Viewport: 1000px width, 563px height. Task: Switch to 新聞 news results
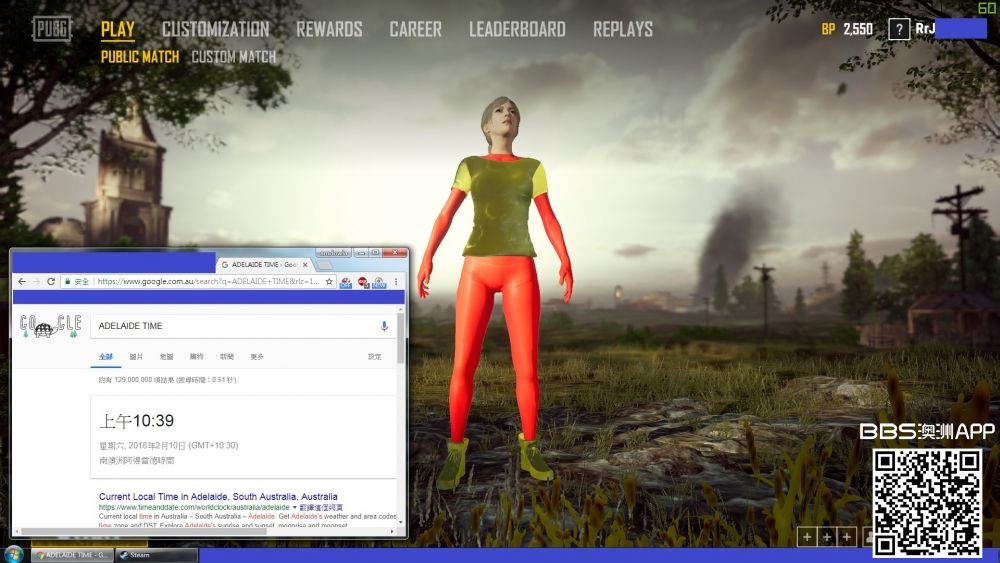[227, 356]
